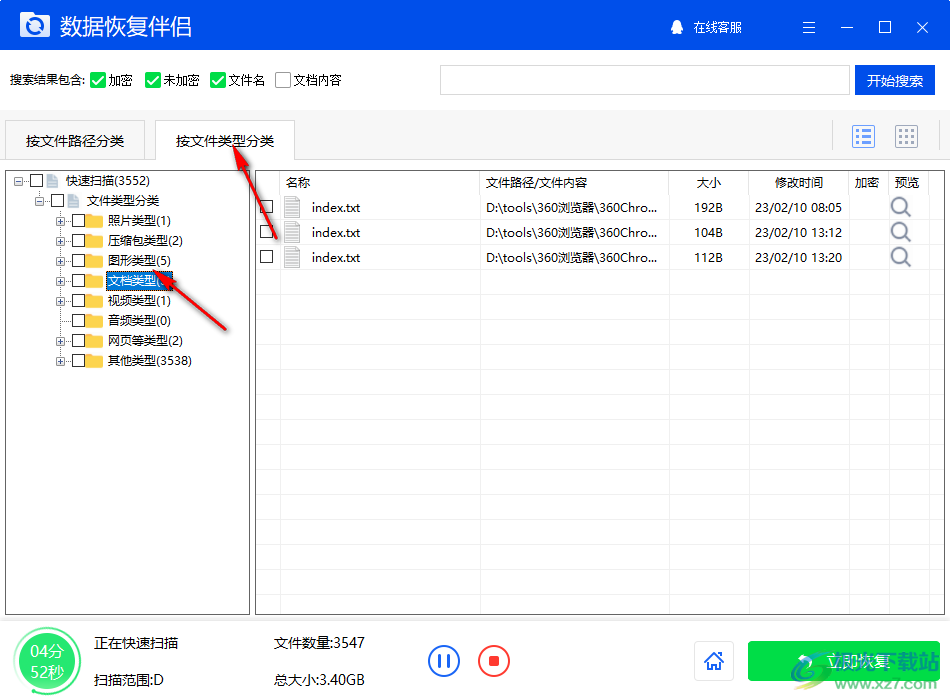Stop the ongoing scan
This screenshot has width=950, height=700.
click(493, 661)
